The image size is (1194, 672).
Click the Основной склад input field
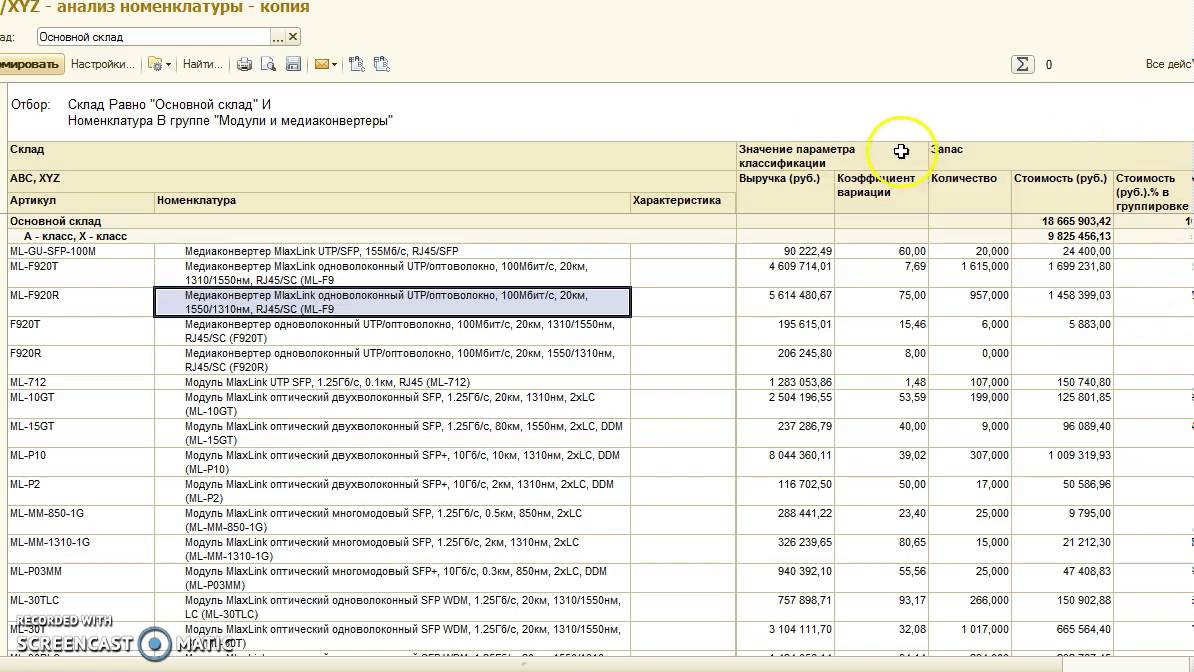pos(153,37)
